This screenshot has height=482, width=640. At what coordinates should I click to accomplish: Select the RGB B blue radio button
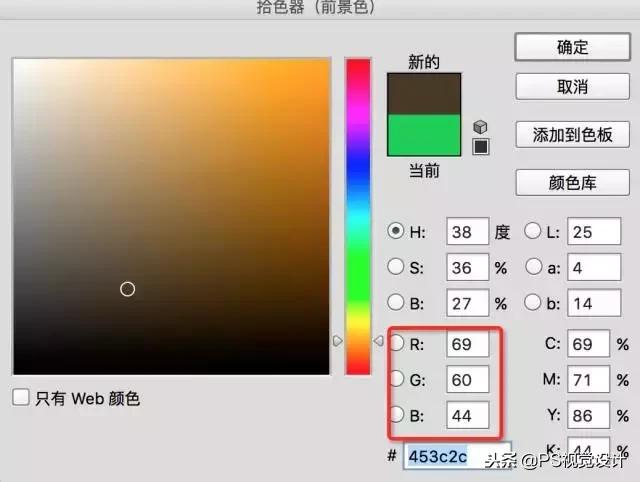396,415
